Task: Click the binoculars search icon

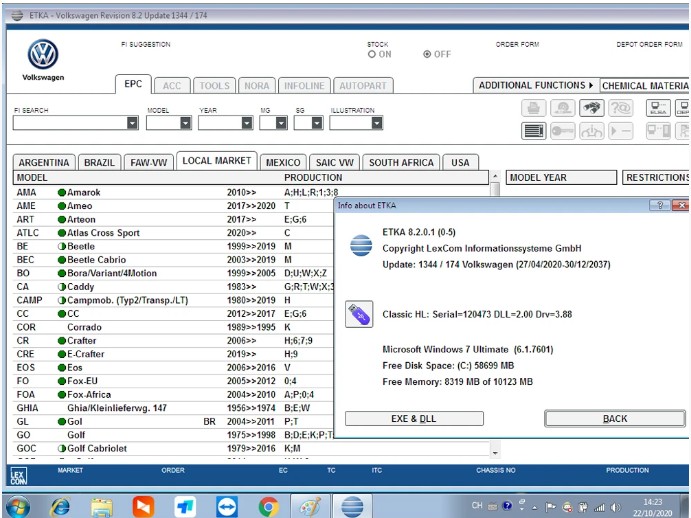Action: 591,108
